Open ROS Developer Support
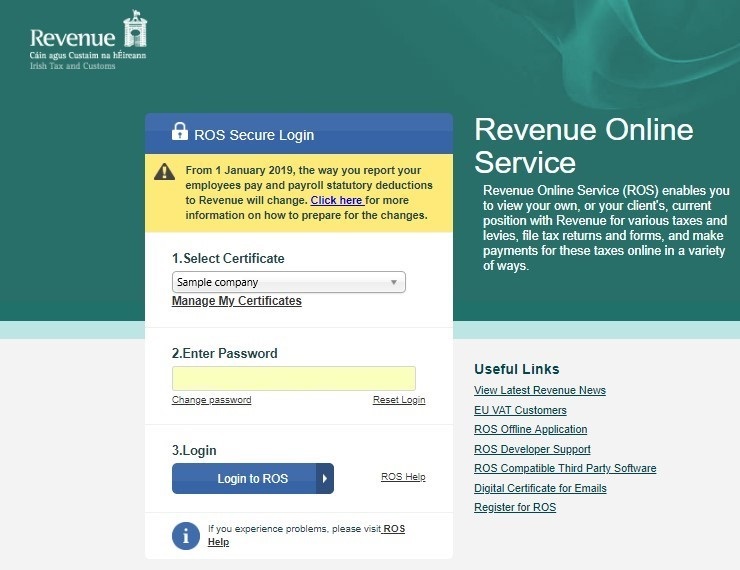Viewport: 740px width, 570px height. (532, 449)
